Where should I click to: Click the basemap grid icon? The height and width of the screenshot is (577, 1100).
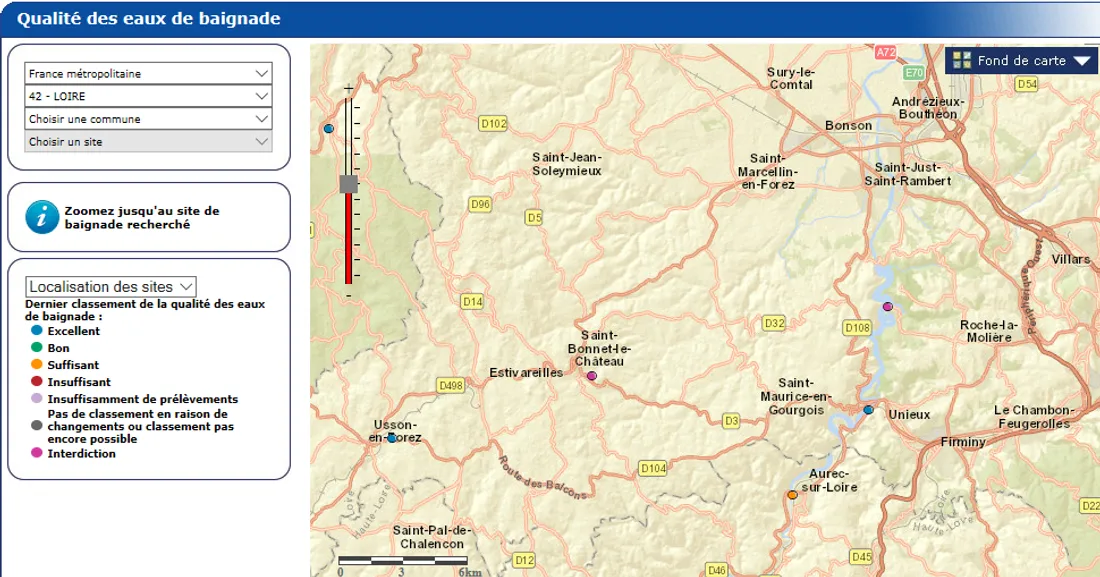(962, 60)
